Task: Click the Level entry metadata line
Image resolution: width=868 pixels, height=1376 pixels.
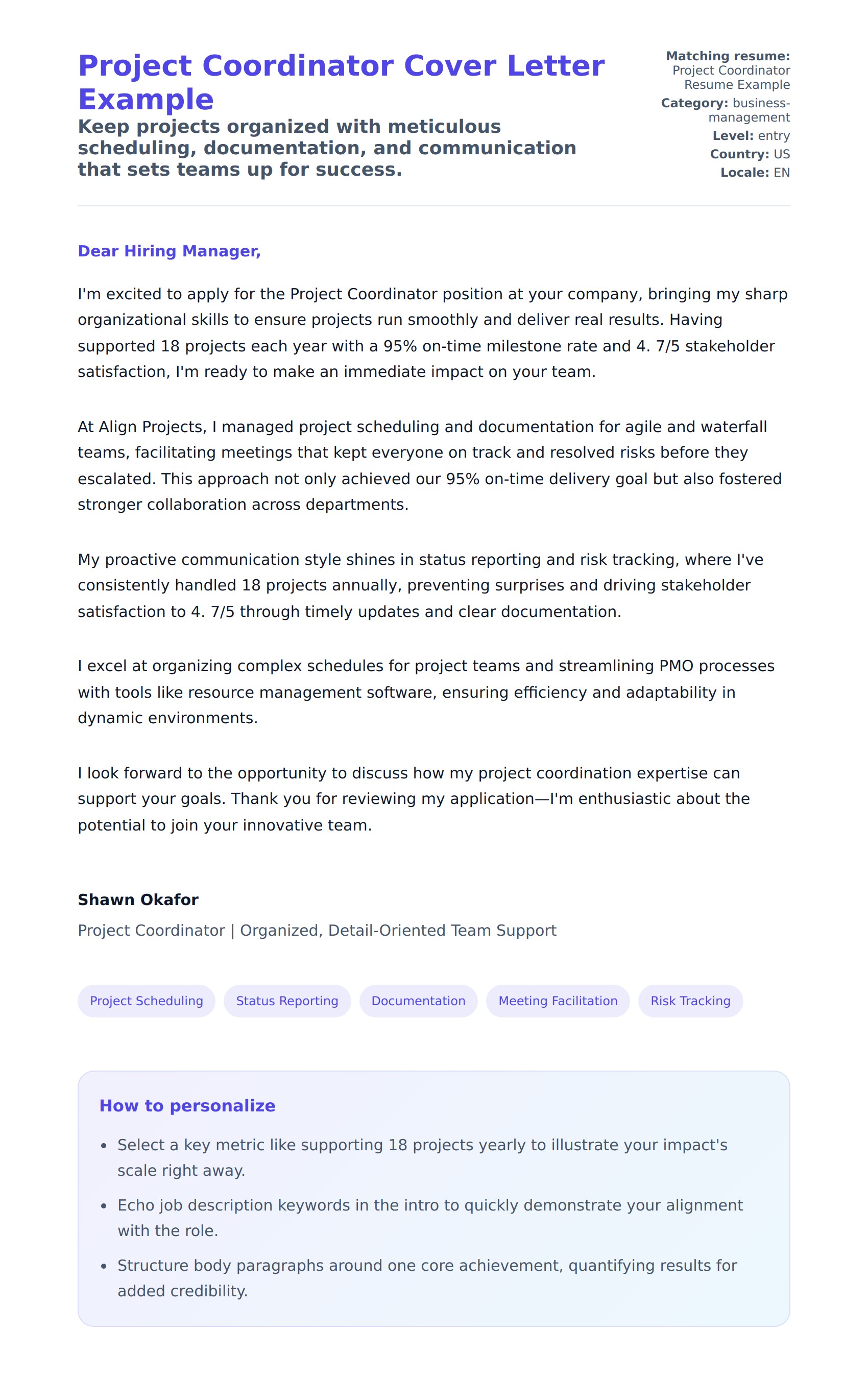Action: coord(751,135)
